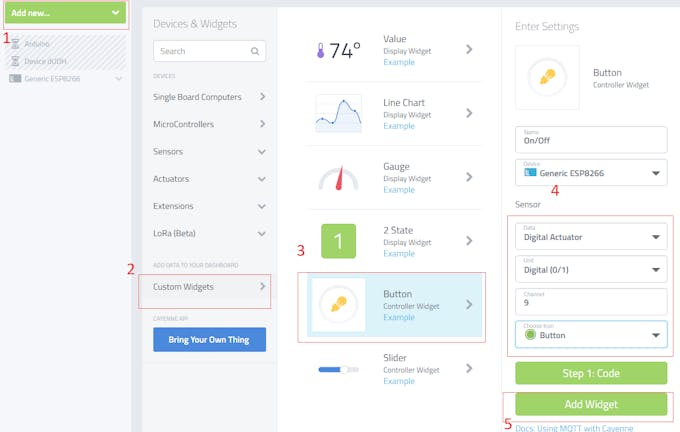Edit the Name field showing On/Off

pyautogui.click(x=591, y=140)
